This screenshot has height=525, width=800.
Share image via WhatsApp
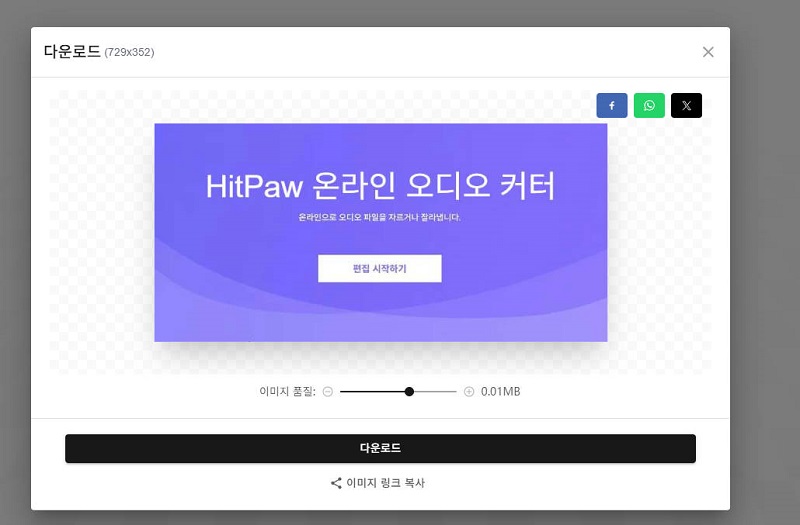649,106
